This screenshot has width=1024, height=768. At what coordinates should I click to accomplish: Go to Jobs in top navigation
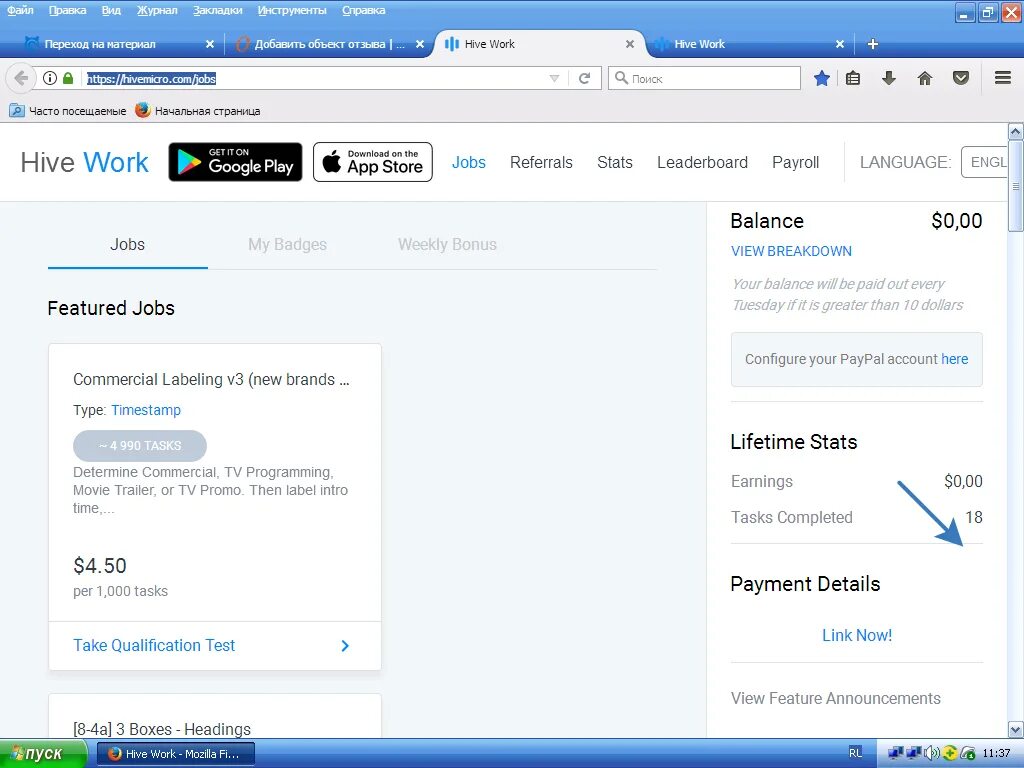469,162
